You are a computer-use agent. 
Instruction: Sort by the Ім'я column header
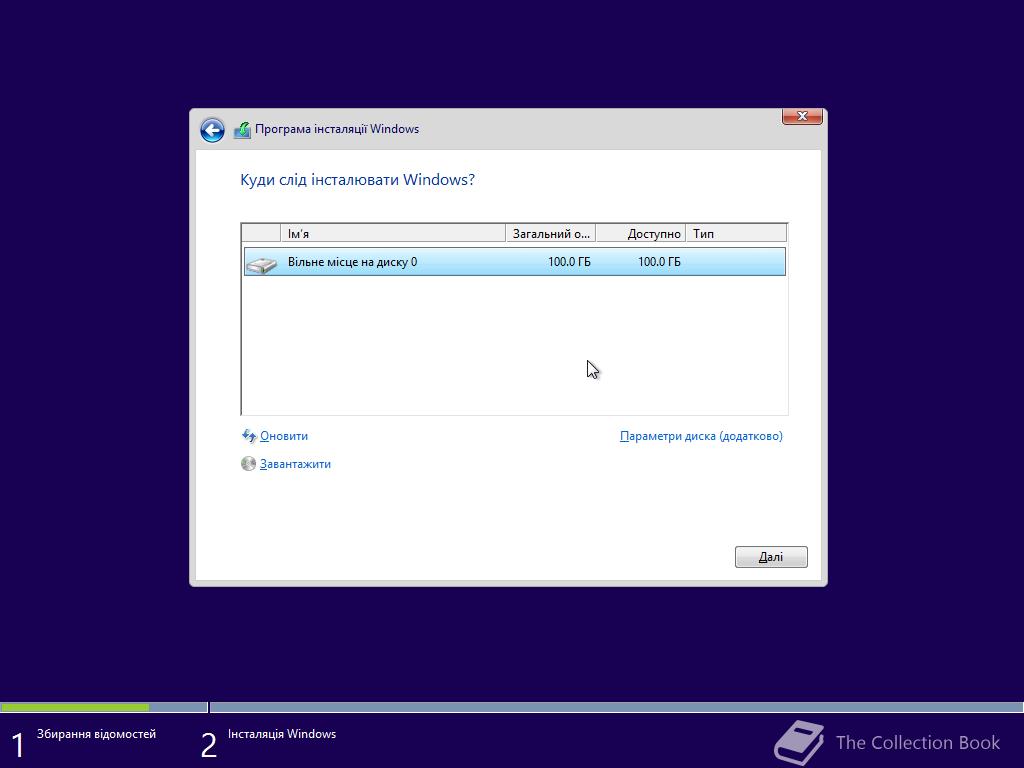393,233
